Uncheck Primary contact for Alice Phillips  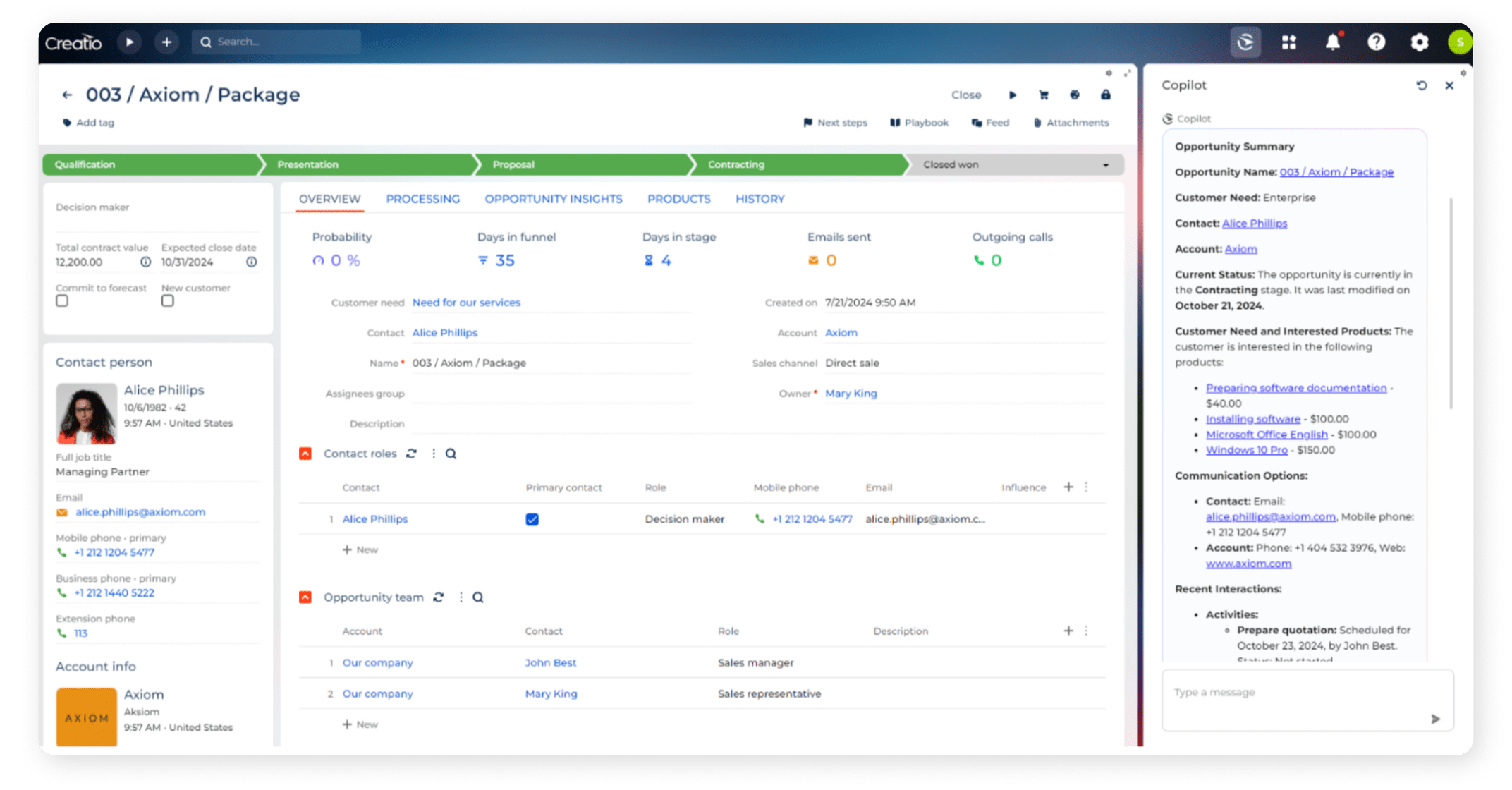tap(532, 519)
